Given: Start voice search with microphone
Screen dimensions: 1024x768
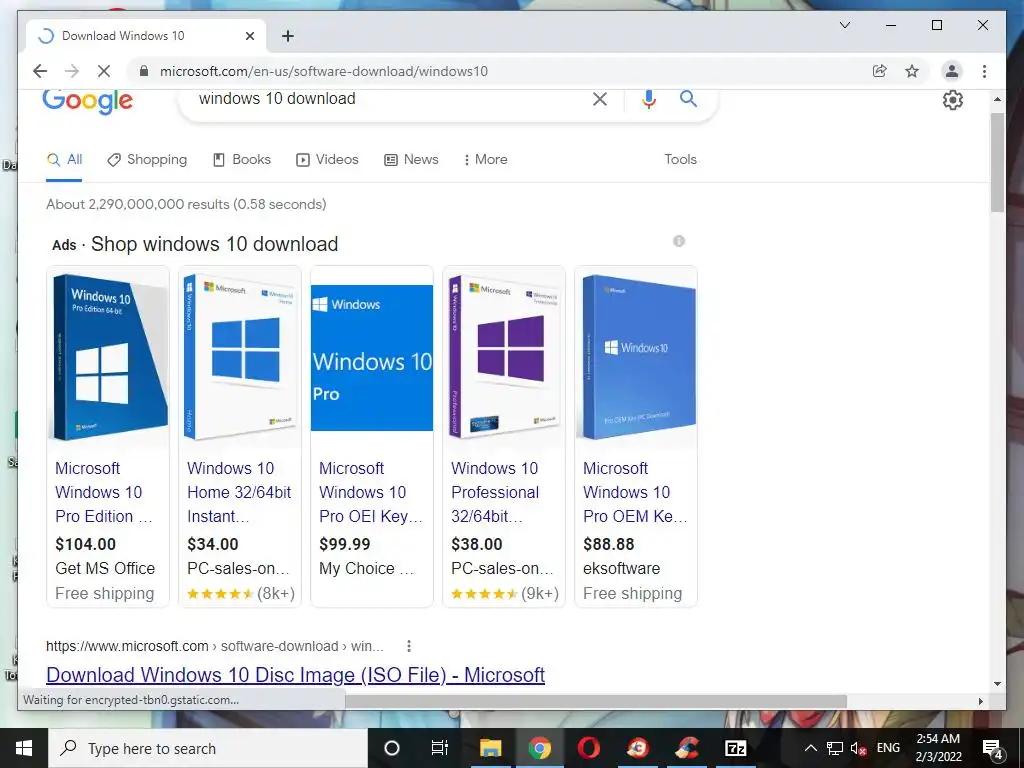Looking at the screenshot, I should click(648, 99).
